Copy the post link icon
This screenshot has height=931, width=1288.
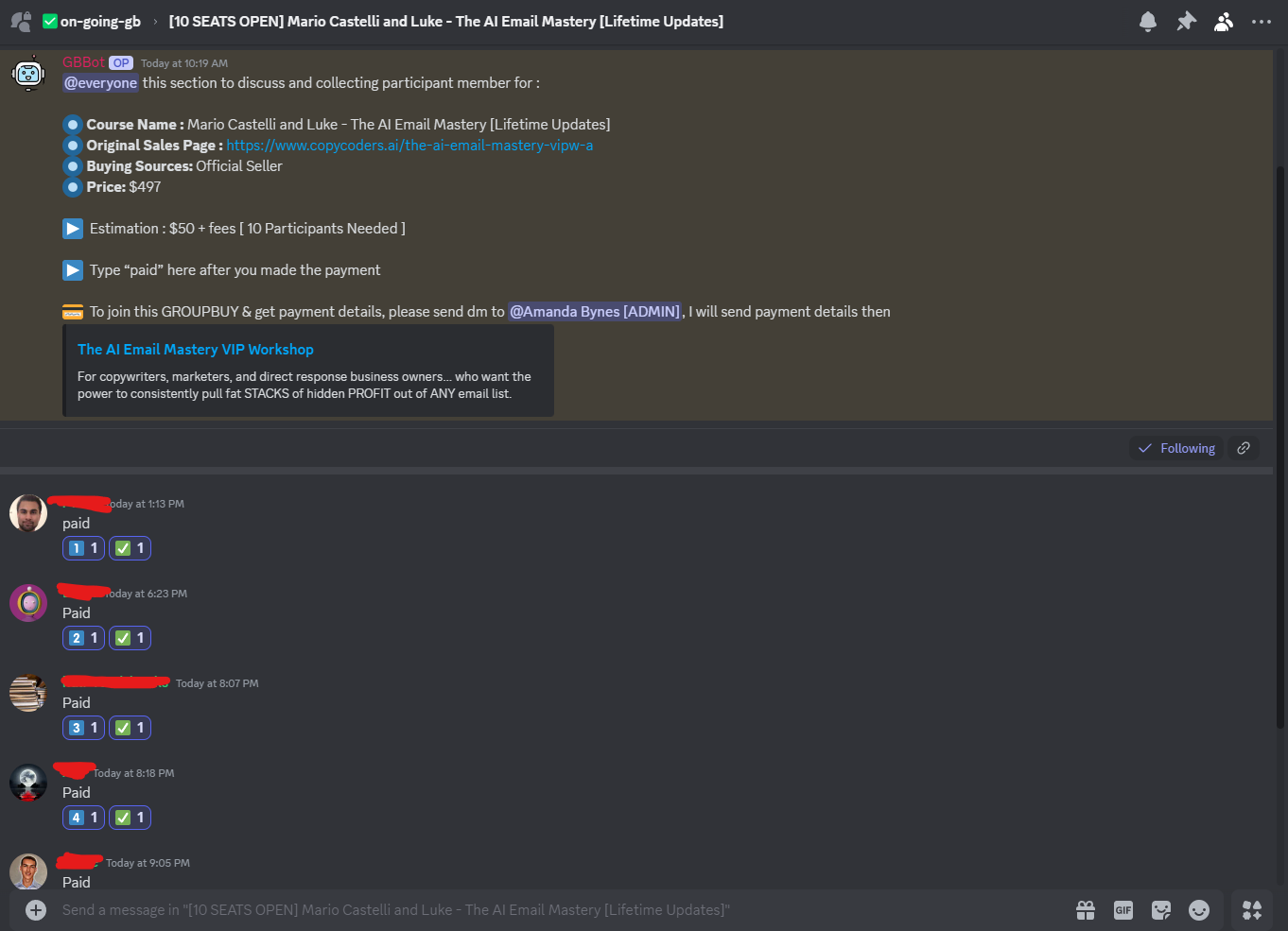pyautogui.click(x=1244, y=448)
